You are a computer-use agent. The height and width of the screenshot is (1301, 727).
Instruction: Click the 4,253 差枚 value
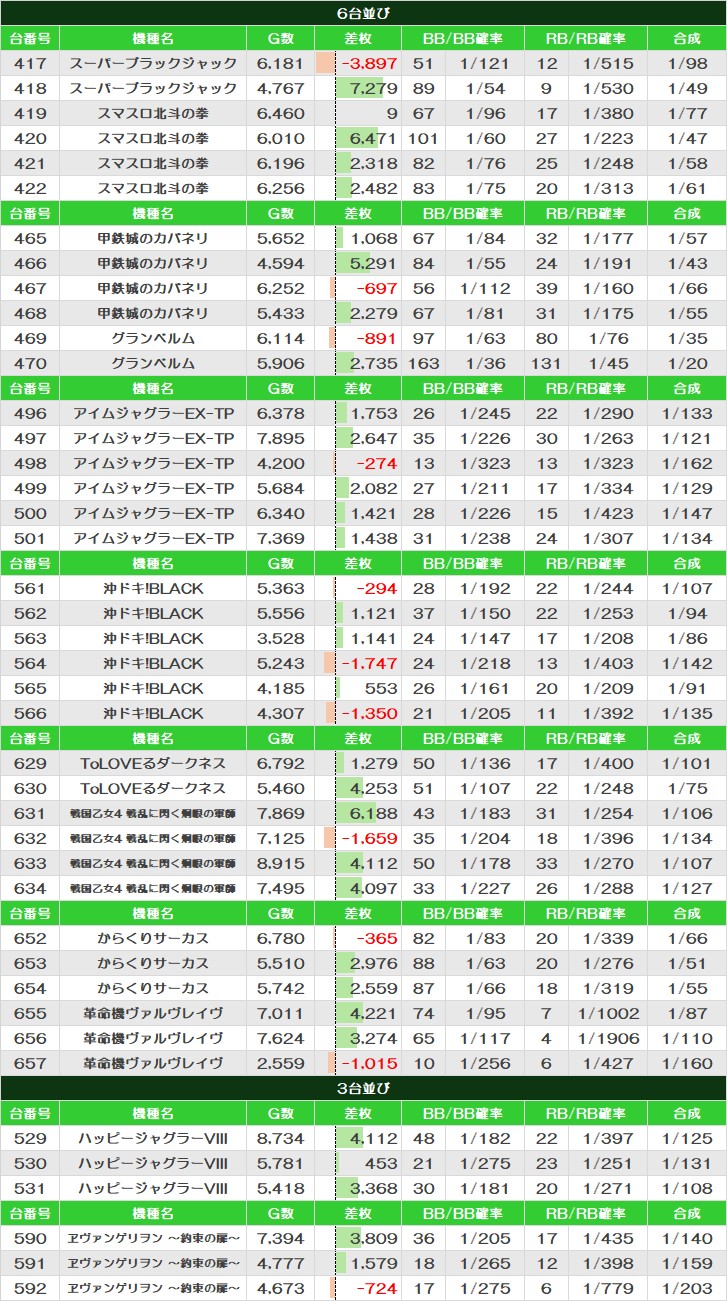(375, 788)
